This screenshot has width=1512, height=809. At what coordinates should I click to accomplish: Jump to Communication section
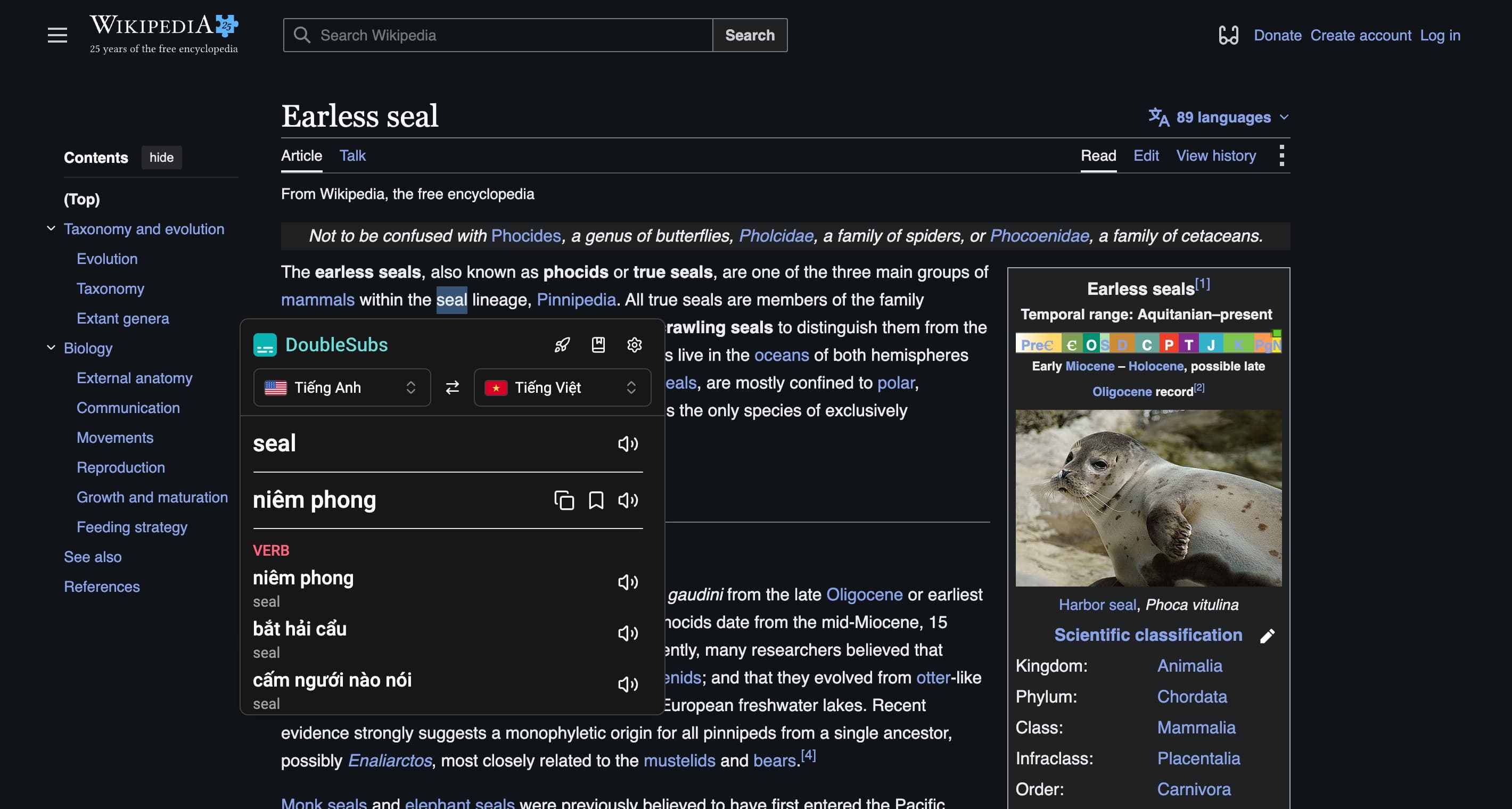[128, 408]
